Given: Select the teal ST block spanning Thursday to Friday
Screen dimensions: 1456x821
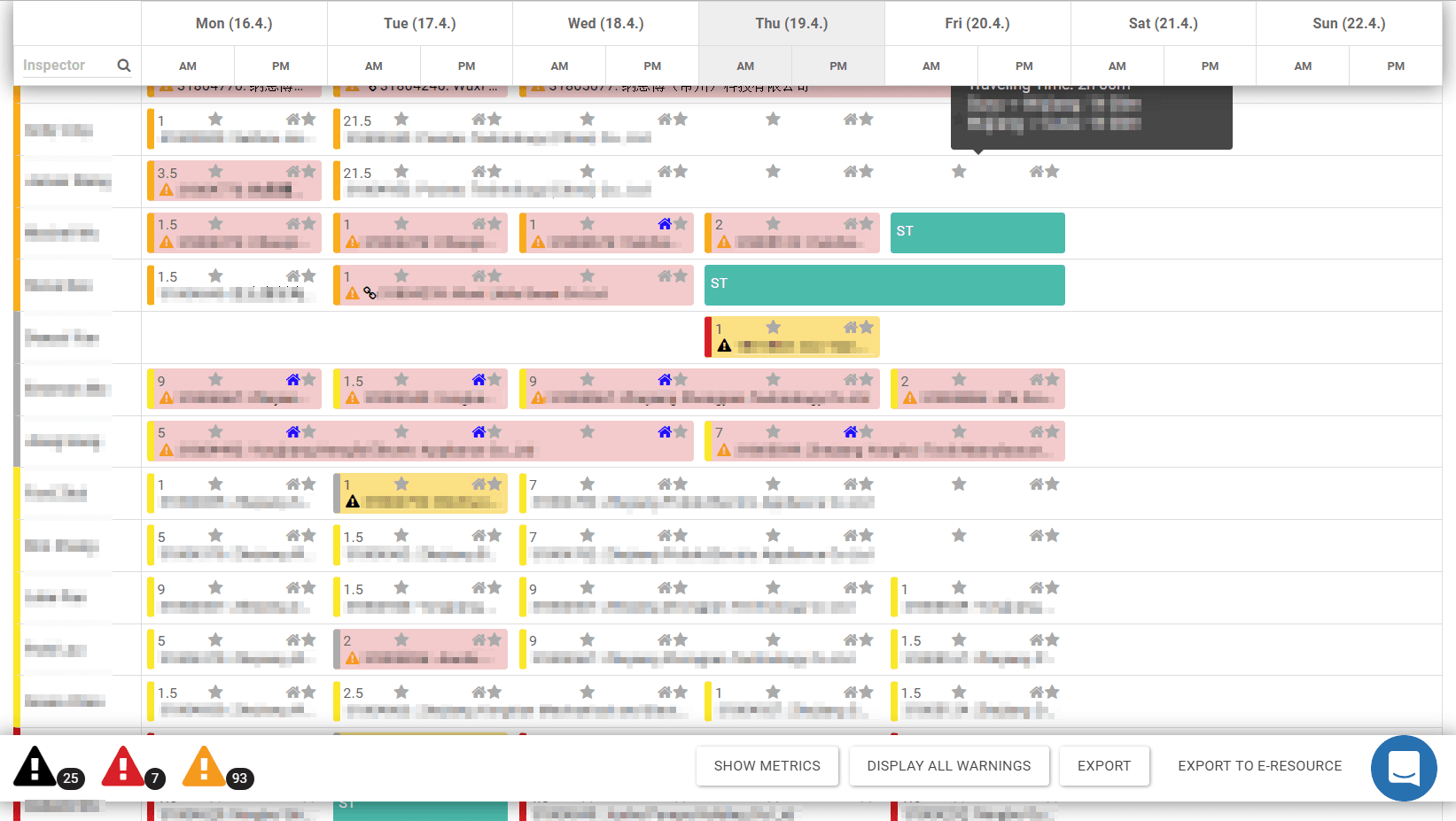Looking at the screenshot, I should [x=884, y=284].
